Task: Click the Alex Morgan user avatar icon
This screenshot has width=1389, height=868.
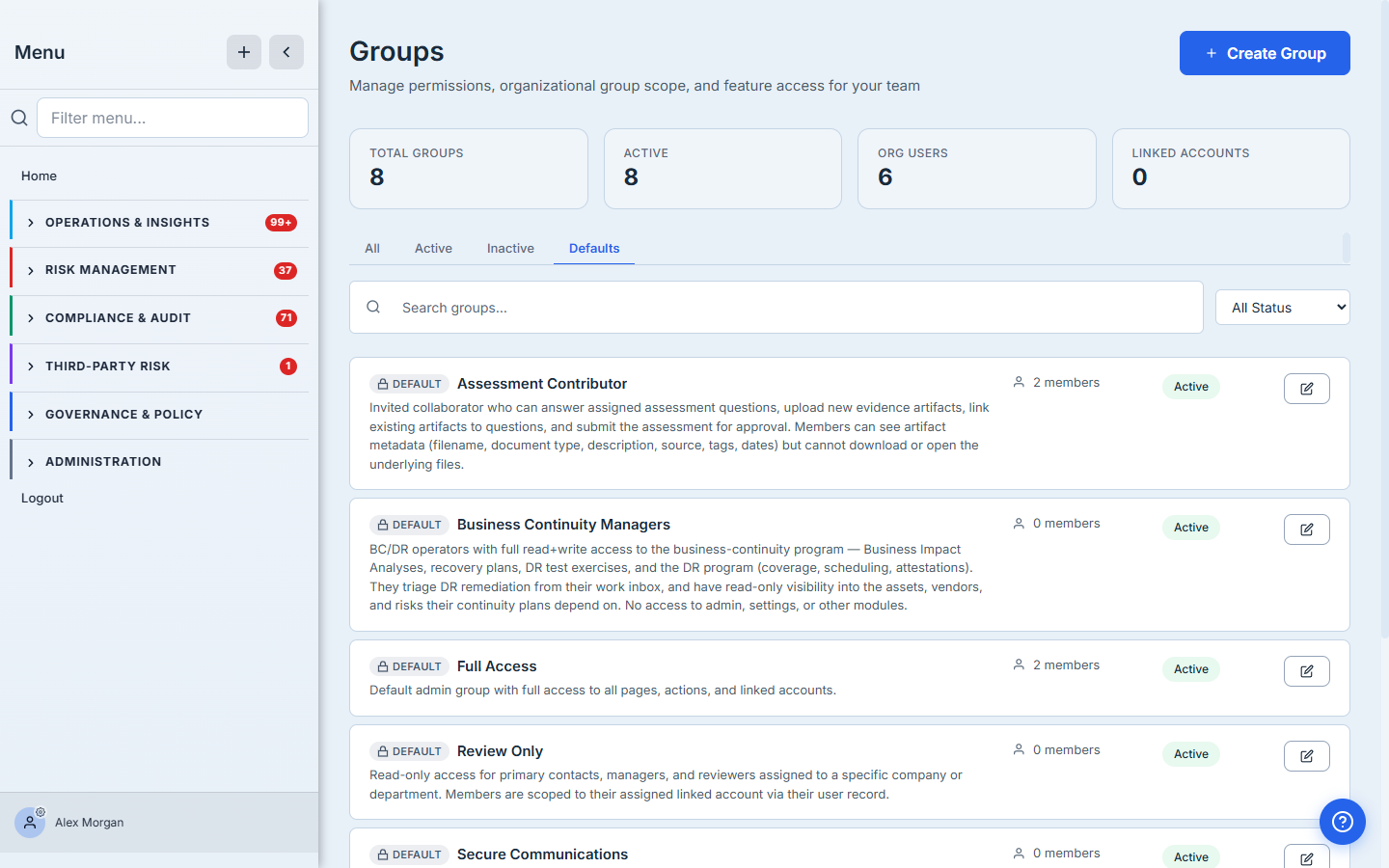Action: tap(30, 823)
